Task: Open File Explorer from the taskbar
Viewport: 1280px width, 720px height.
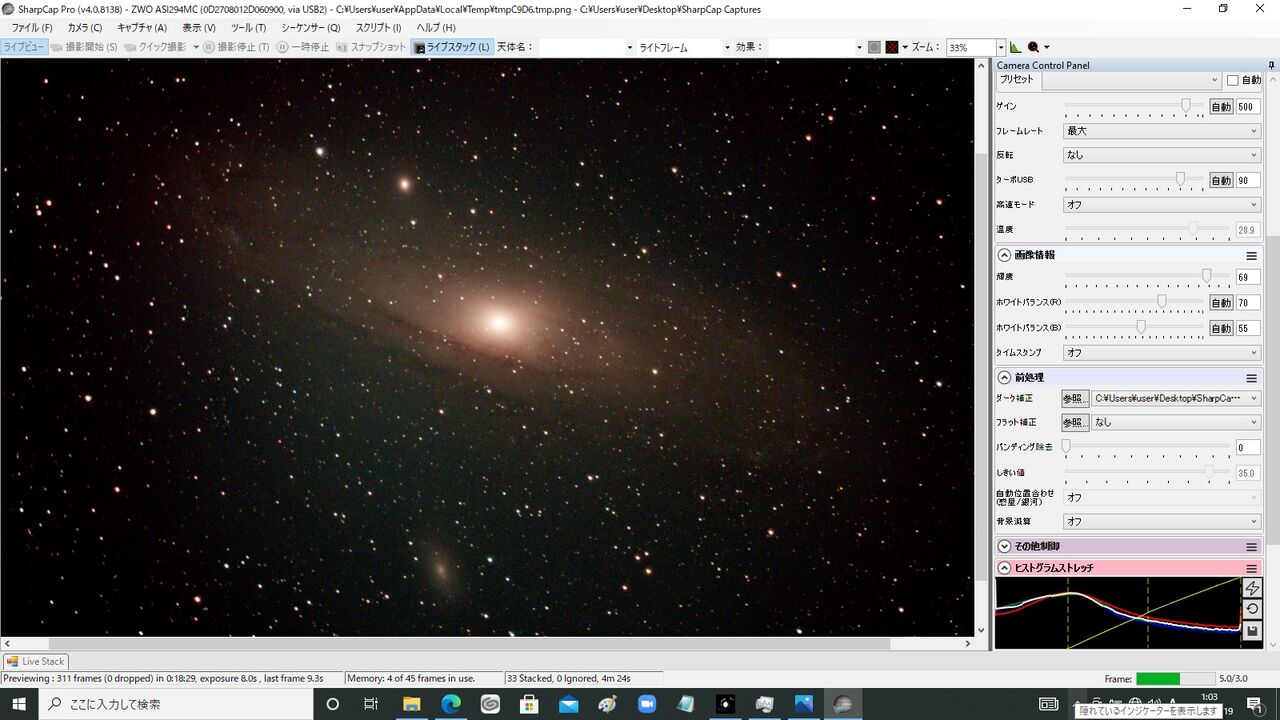Action: click(411, 704)
